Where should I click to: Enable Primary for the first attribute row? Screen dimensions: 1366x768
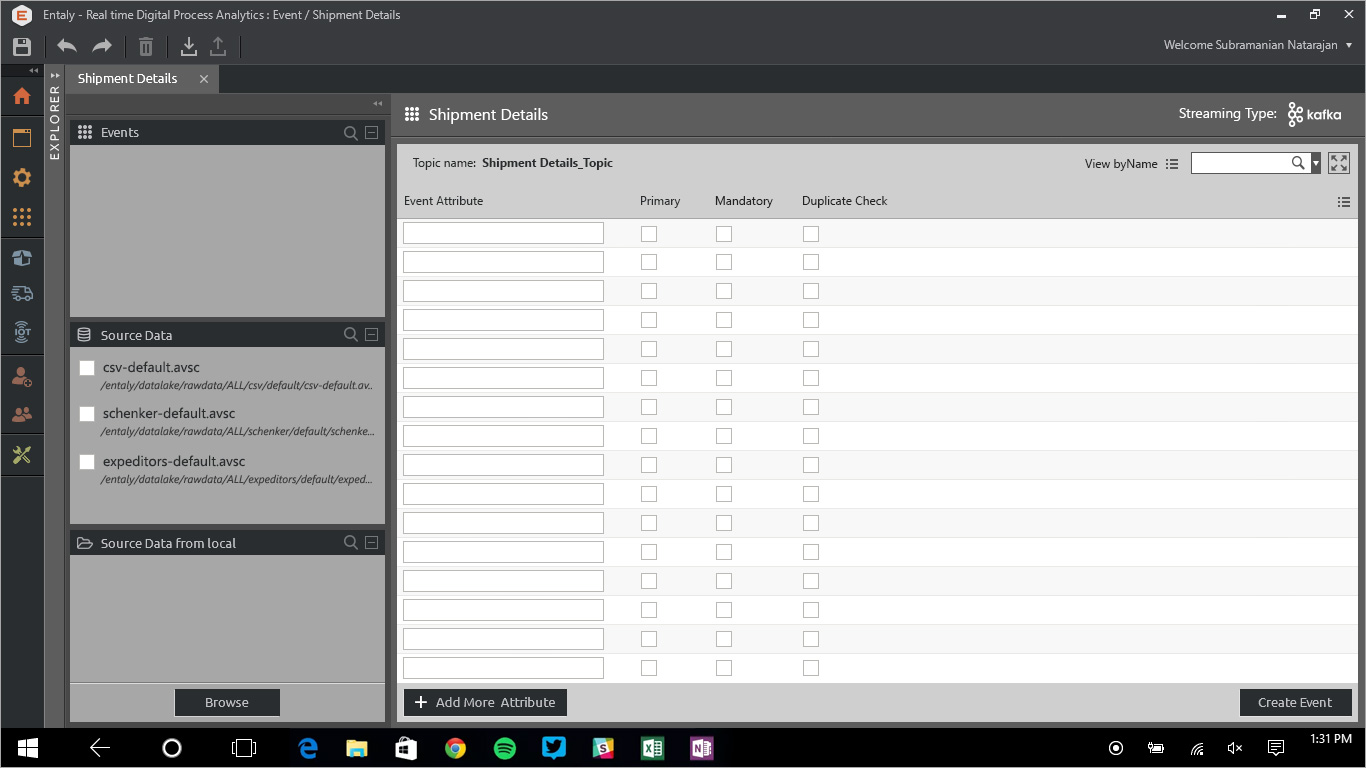pos(649,233)
